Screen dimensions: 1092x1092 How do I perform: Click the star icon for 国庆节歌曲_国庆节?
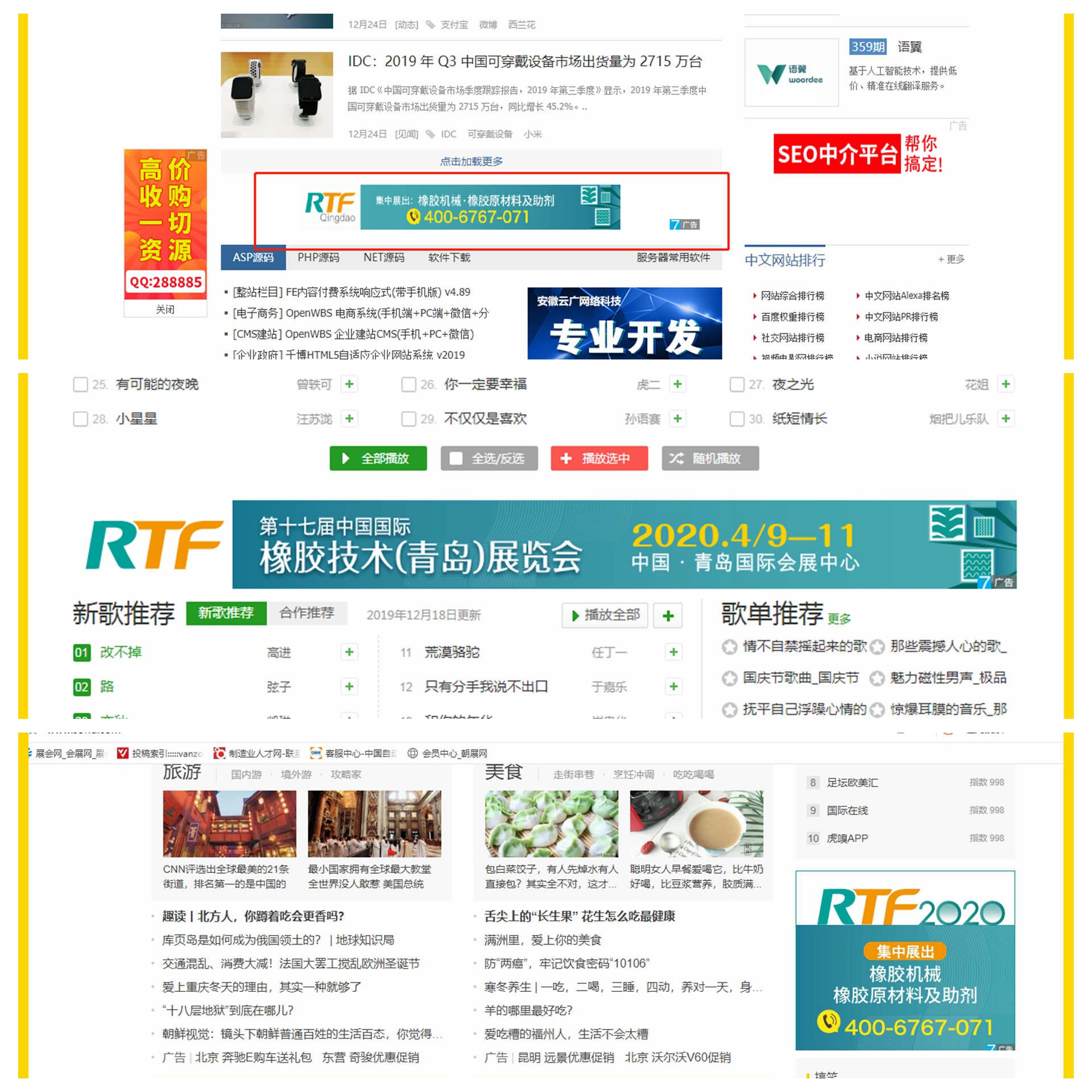click(729, 678)
